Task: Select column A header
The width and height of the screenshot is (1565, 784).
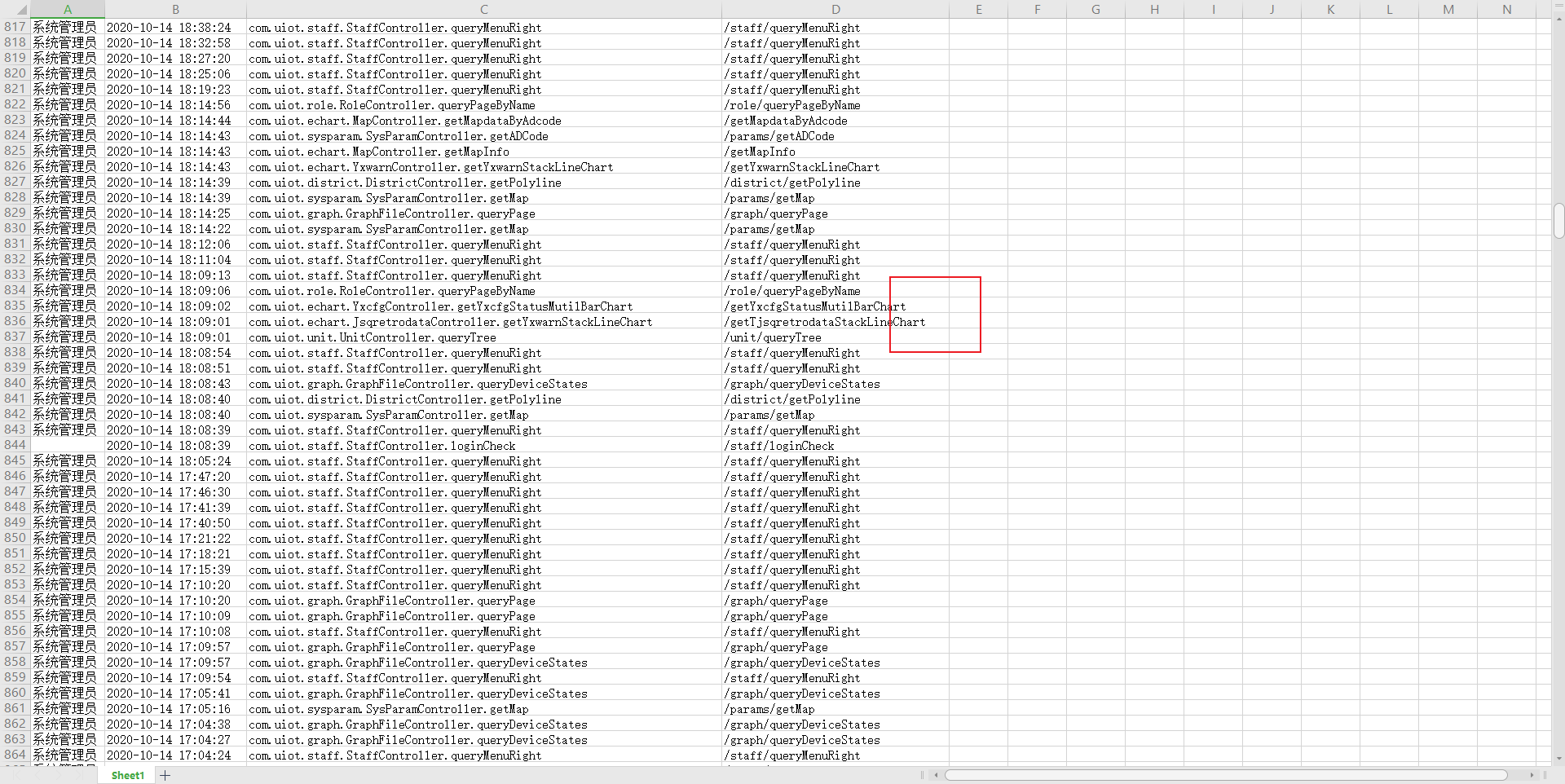Action: point(68,10)
